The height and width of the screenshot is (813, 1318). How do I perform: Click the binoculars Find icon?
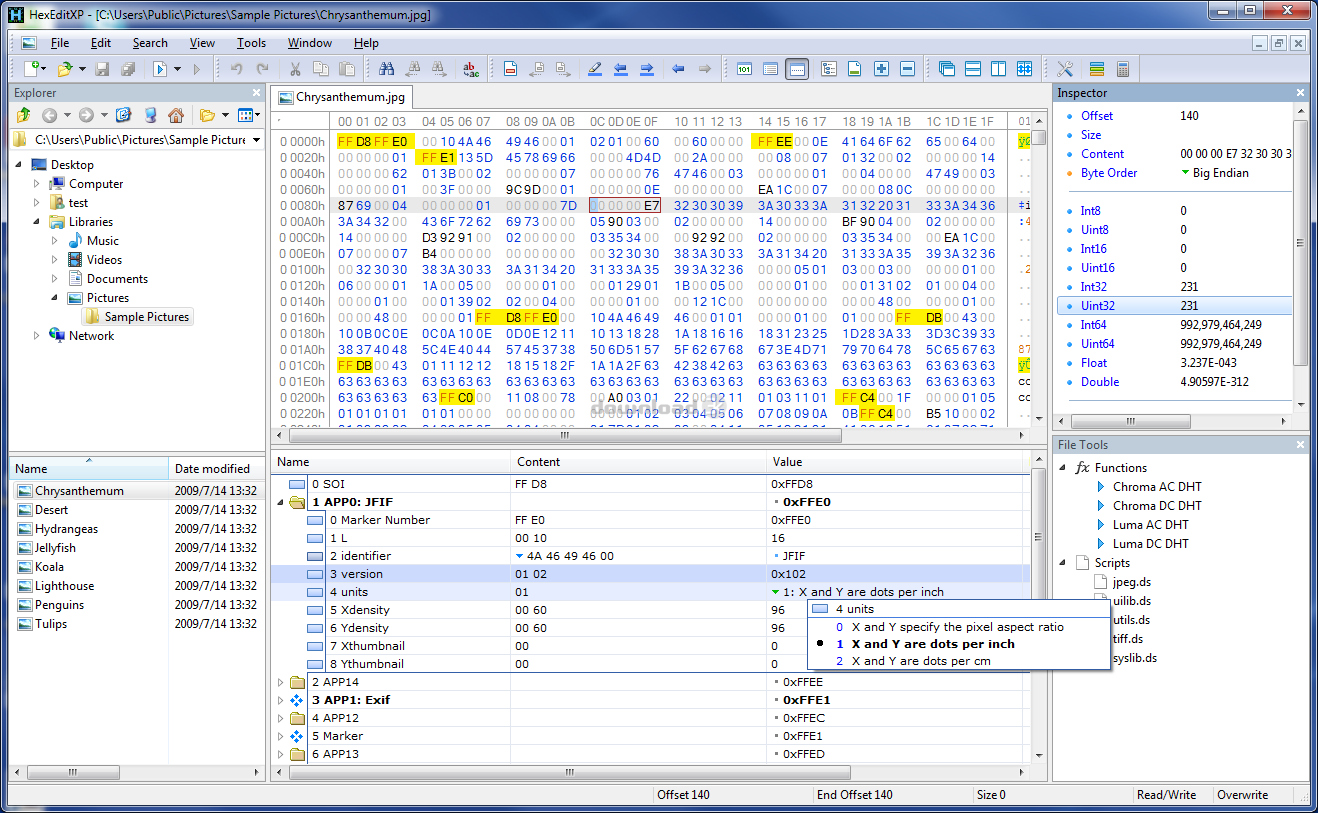[386, 69]
